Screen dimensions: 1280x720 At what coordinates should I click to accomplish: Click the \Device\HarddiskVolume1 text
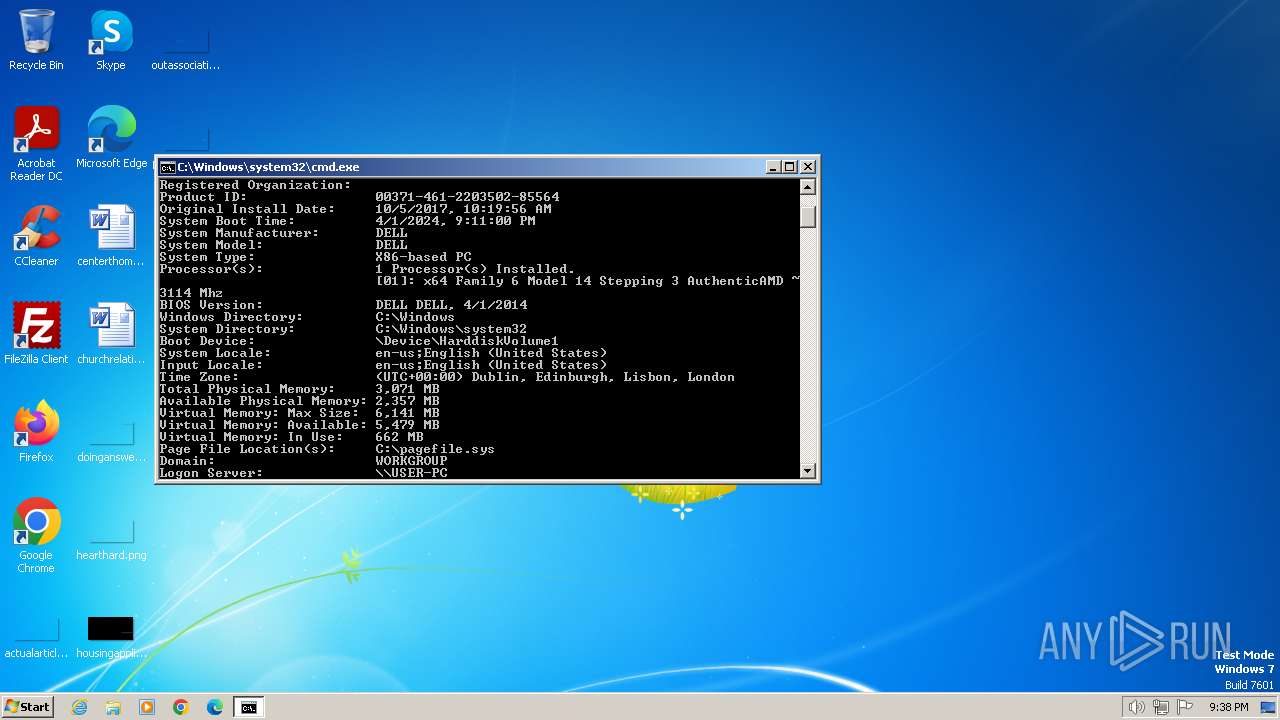pos(467,341)
